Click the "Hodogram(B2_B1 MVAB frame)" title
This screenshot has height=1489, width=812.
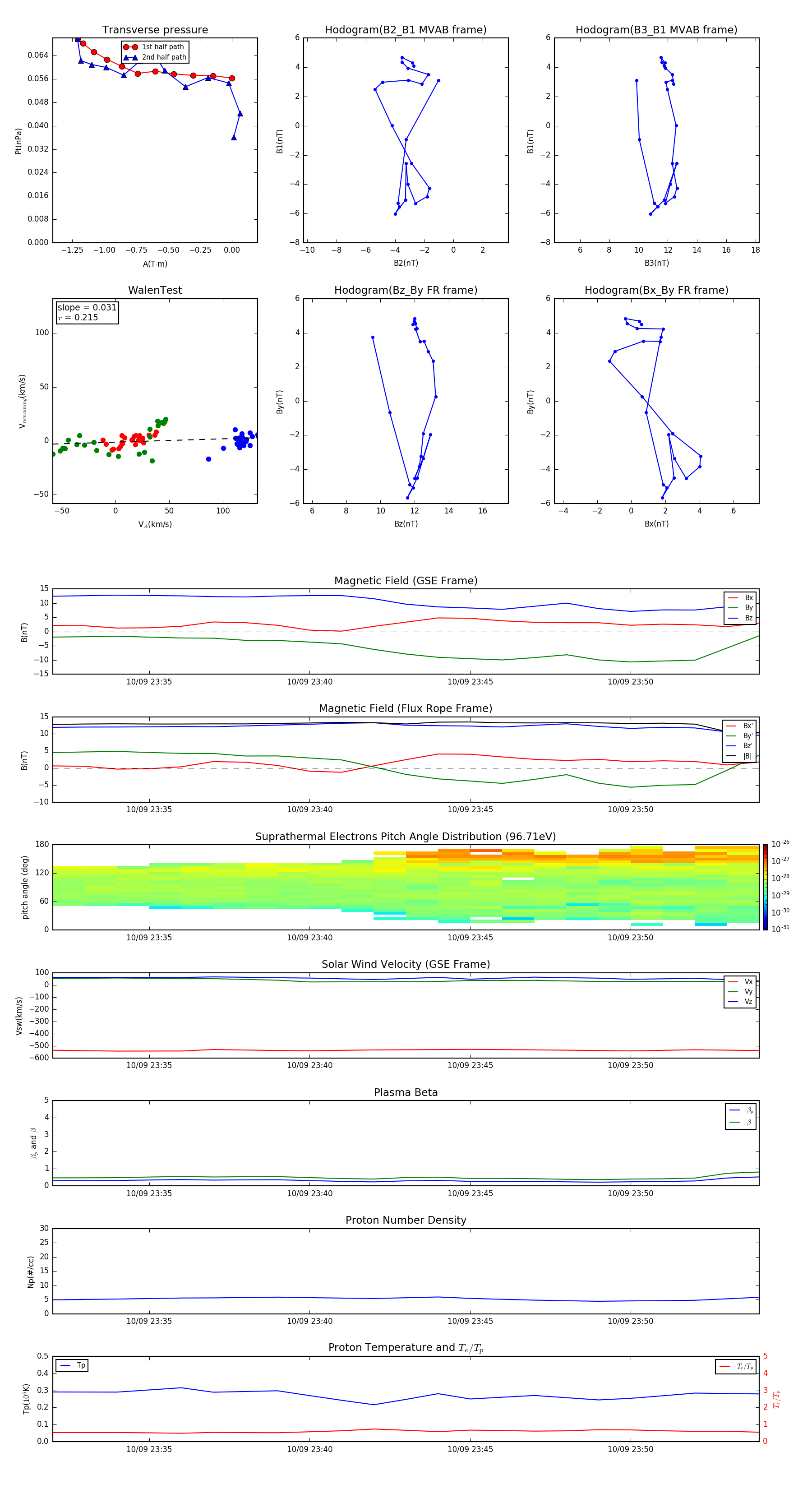pyautogui.click(x=406, y=30)
